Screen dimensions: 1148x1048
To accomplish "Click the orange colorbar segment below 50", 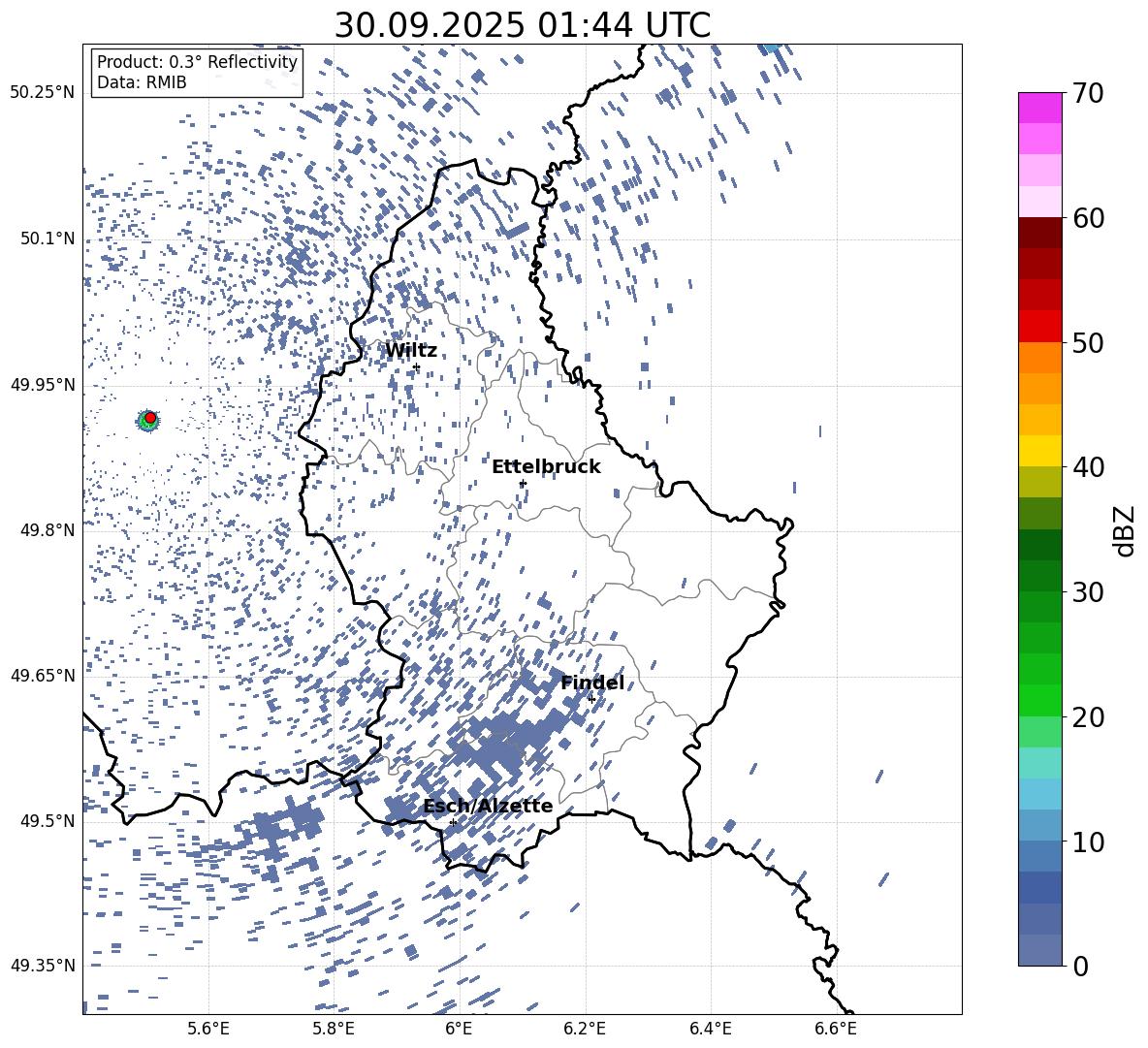I will (x=1040, y=358).
